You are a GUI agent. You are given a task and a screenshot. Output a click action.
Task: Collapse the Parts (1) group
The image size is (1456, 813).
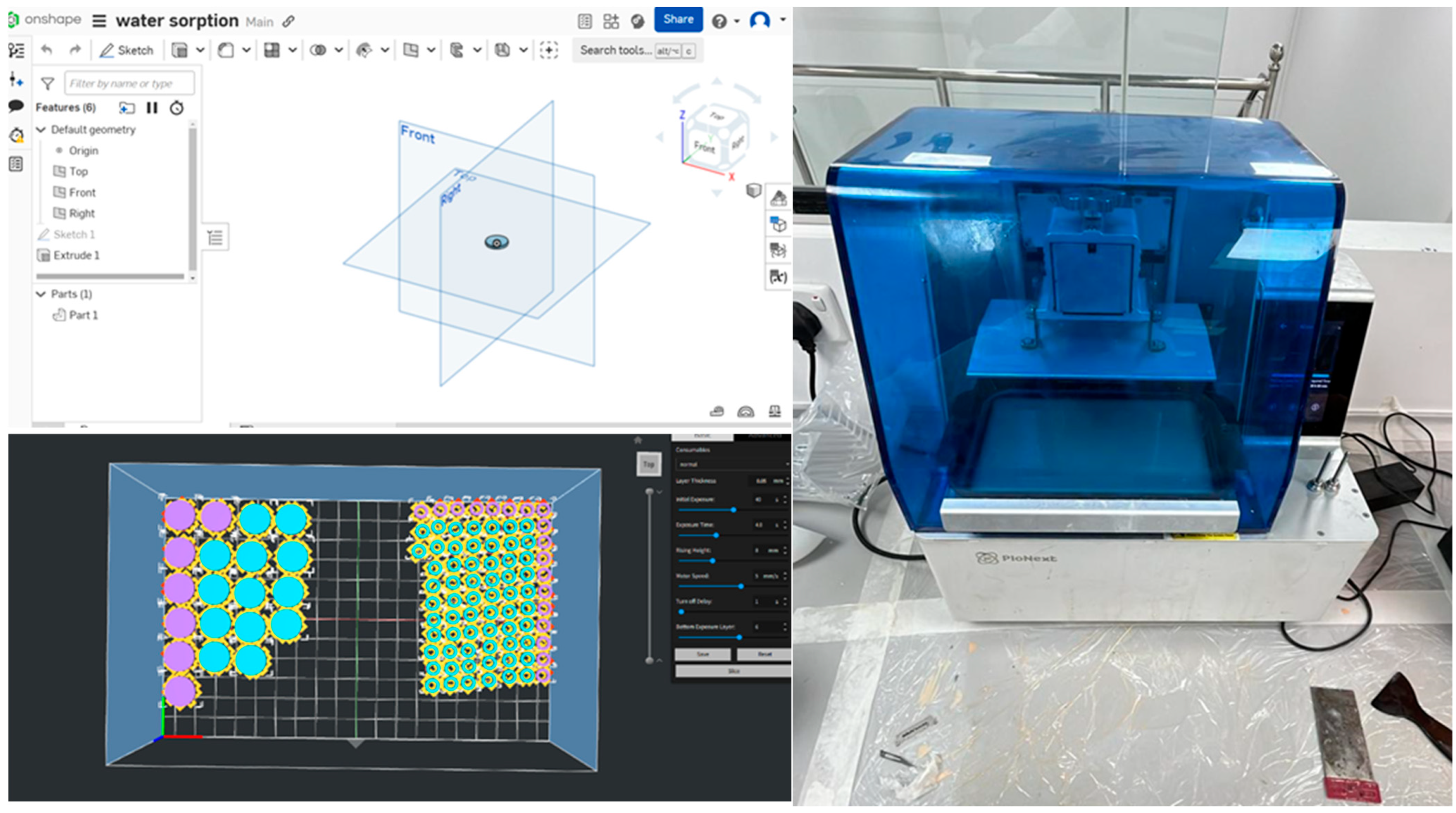(x=41, y=294)
